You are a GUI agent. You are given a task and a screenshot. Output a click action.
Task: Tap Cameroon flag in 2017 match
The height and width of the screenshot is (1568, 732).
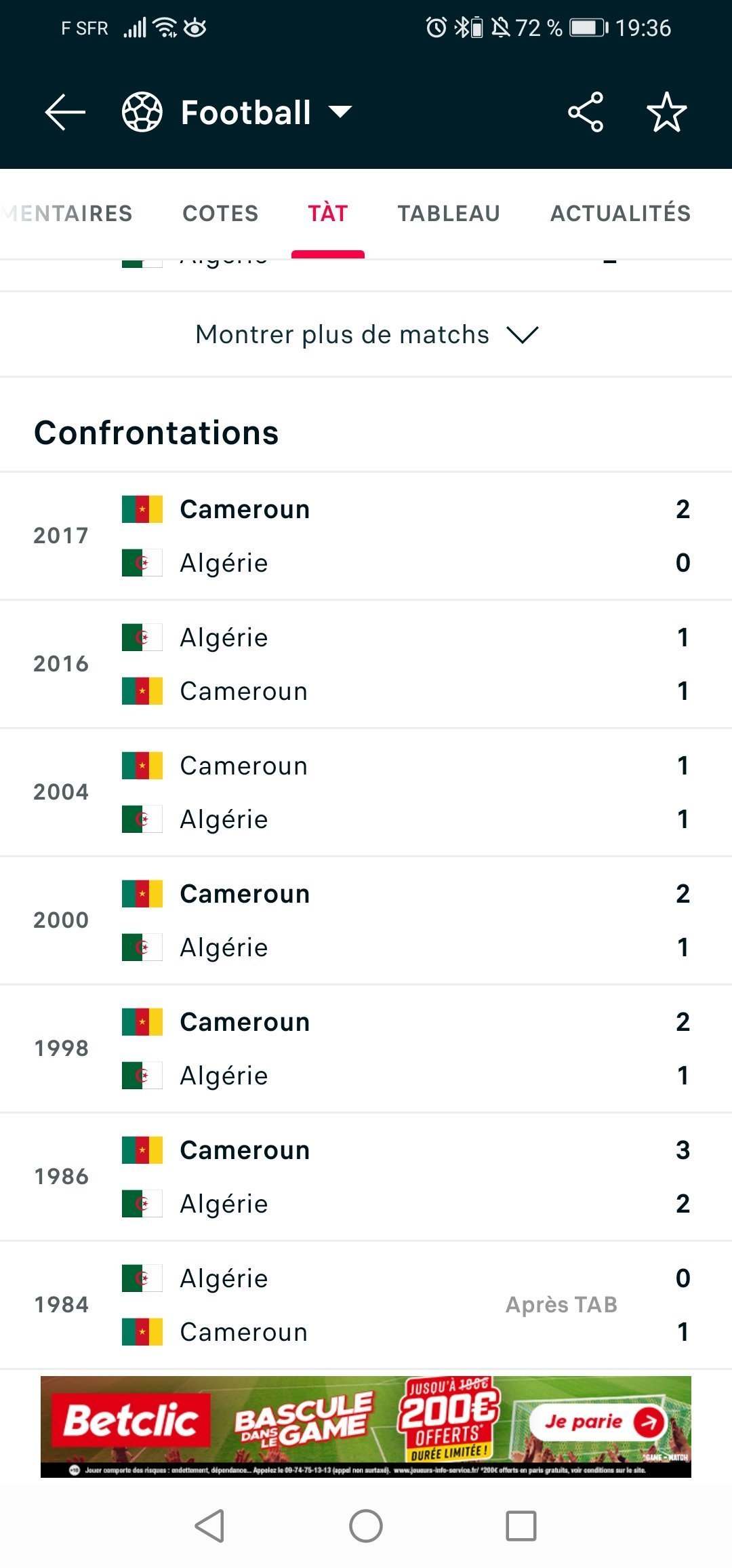pos(142,509)
